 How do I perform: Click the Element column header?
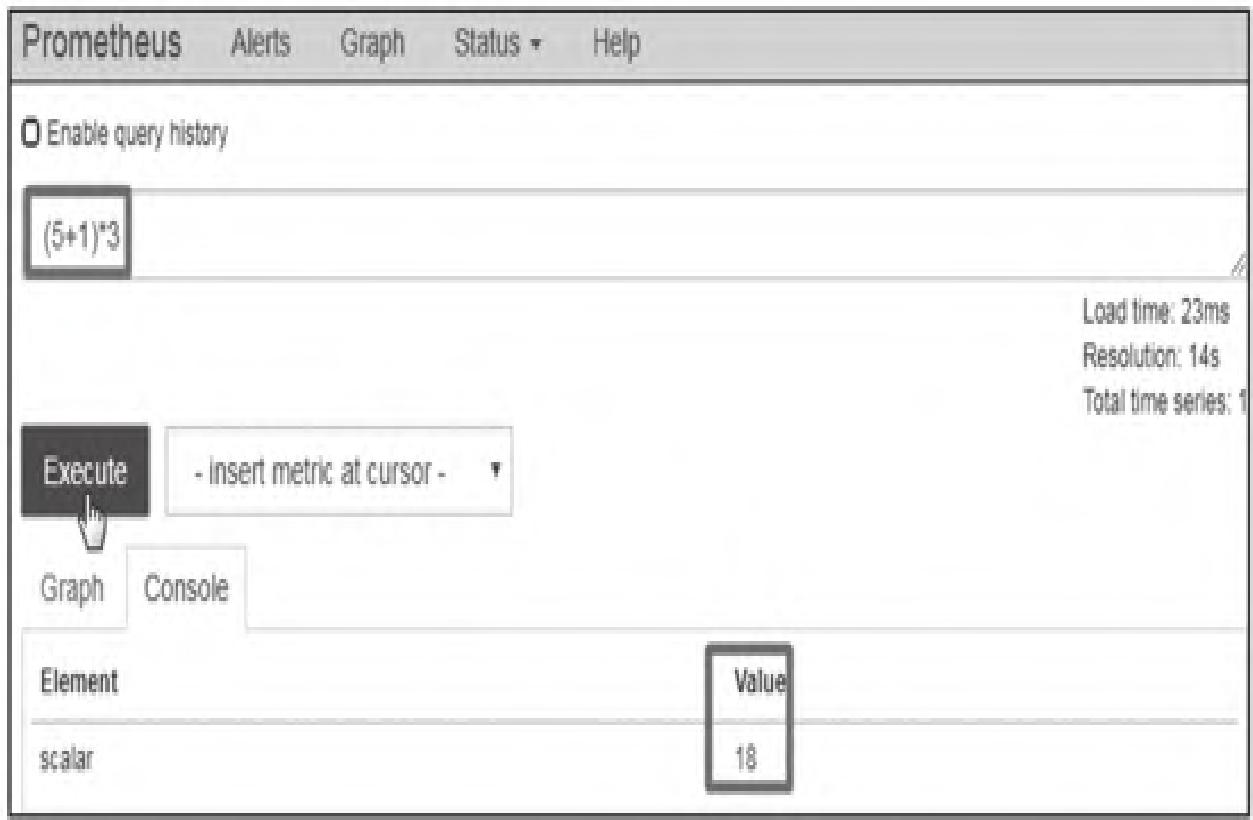[79, 682]
